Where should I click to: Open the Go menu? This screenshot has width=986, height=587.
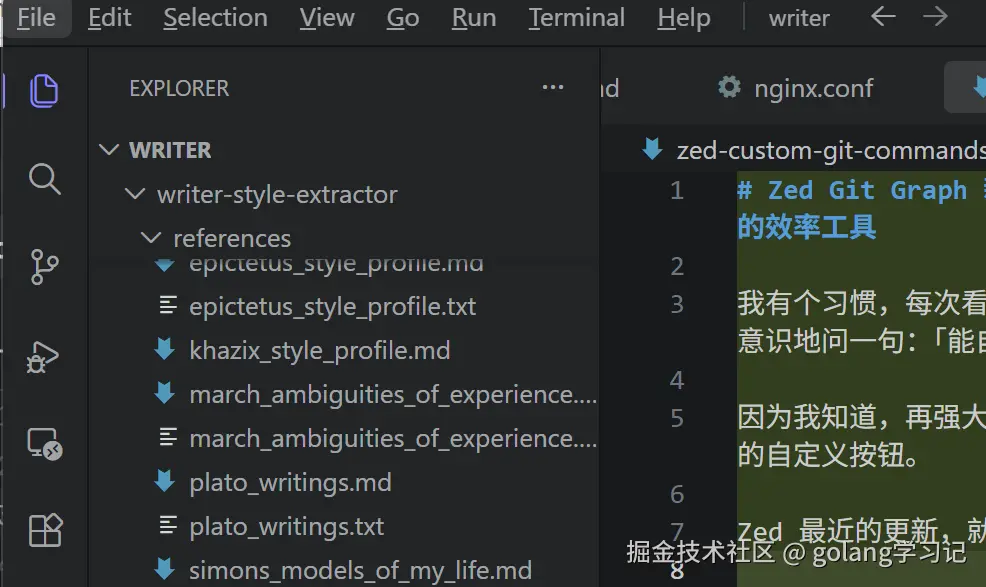tap(402, 18)
